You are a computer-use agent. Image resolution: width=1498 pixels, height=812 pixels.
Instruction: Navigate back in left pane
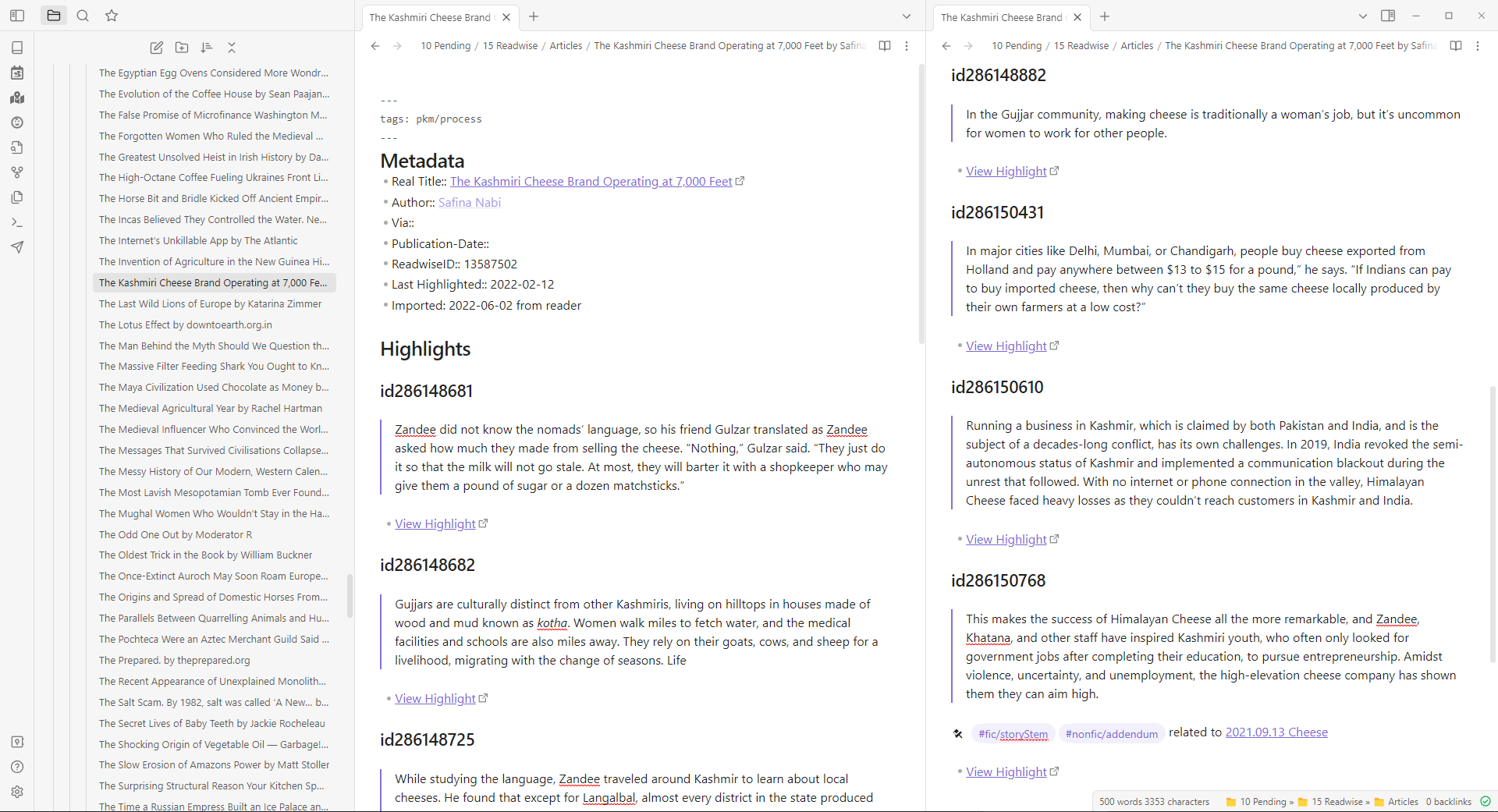375,46
